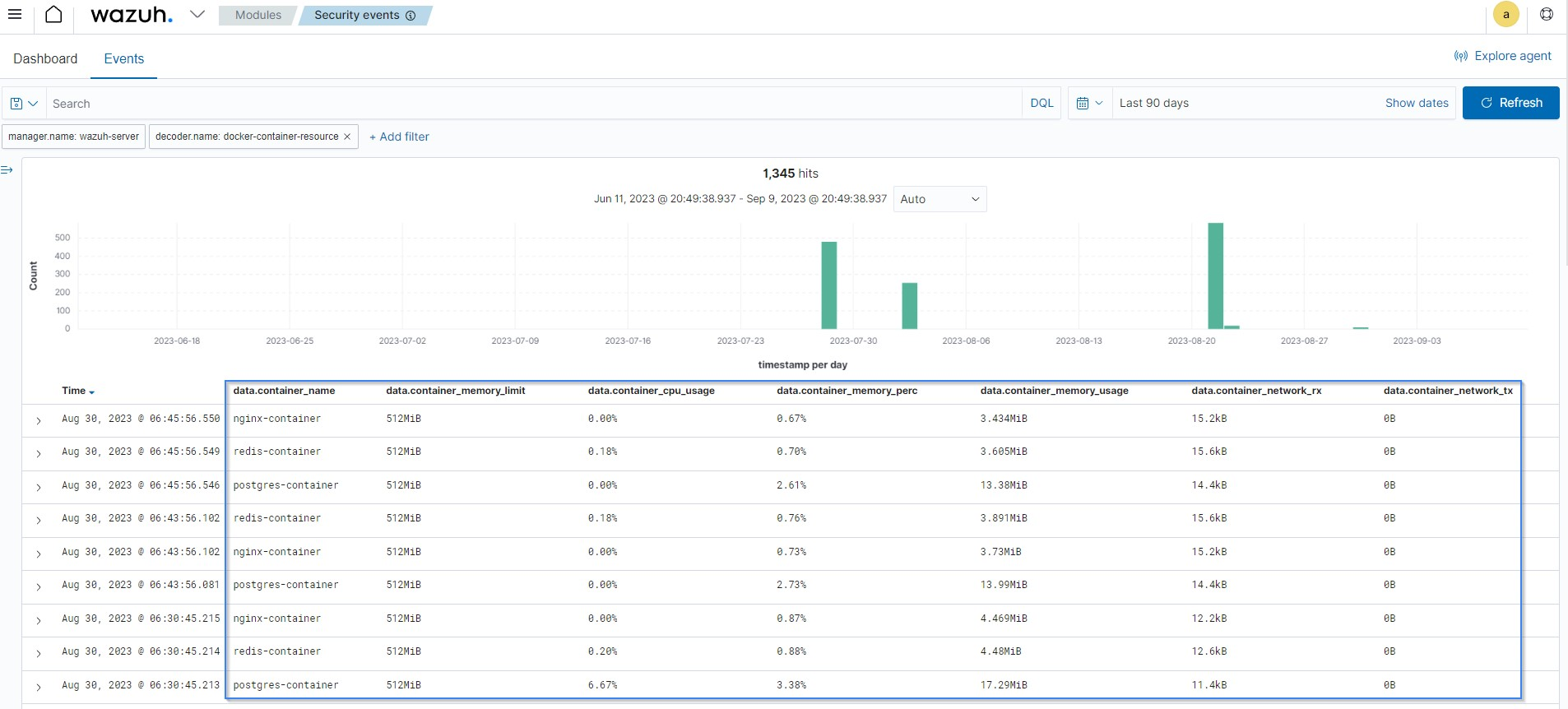This screenshot has width=1568, height=709.
Task: Open the help lifebuoy icon
Action: click(x=1547, y=14)
